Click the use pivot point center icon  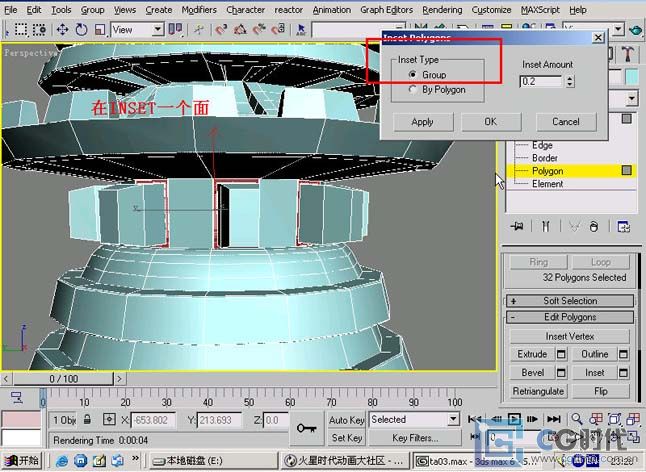[176, 30]
